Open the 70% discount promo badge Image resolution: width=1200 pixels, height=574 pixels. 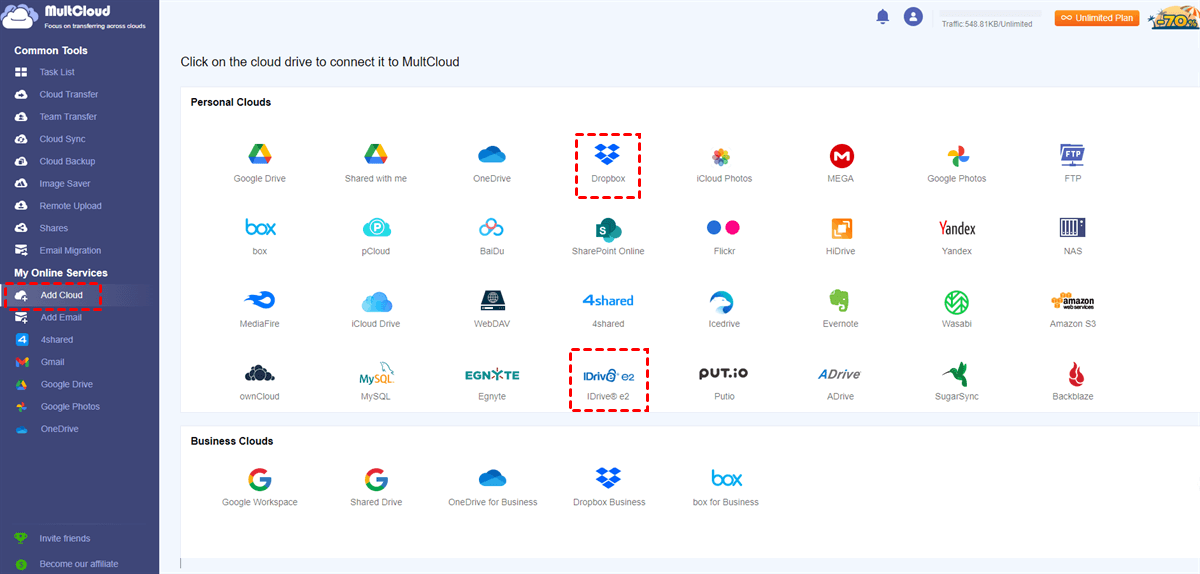1173,17
